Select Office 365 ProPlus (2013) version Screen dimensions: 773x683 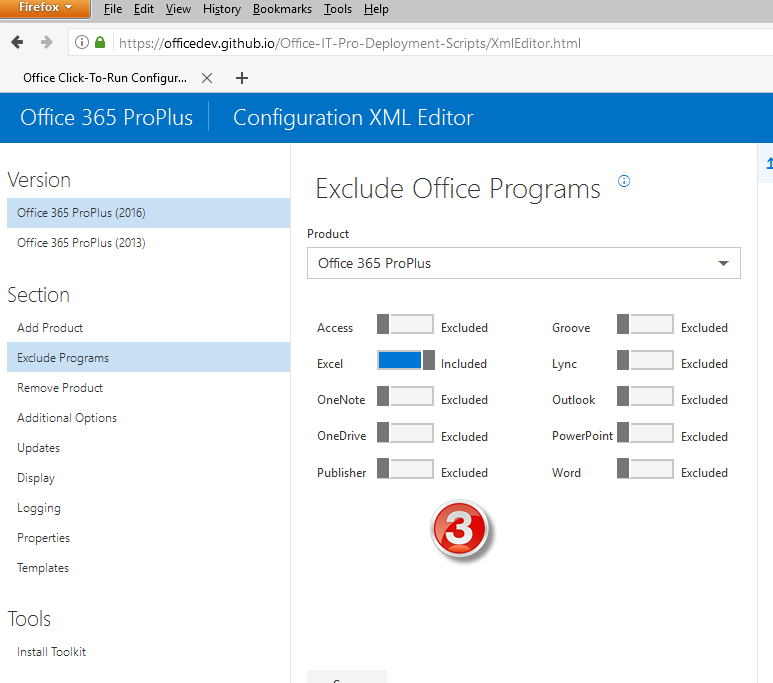(x=148, y=243)
